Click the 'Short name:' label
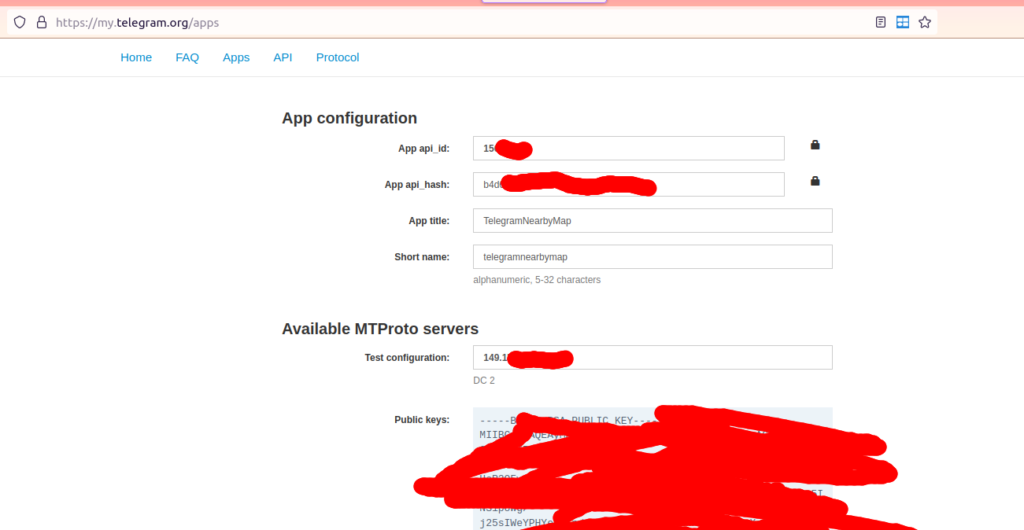The image size is (1024, 530). tap(422, 257)
